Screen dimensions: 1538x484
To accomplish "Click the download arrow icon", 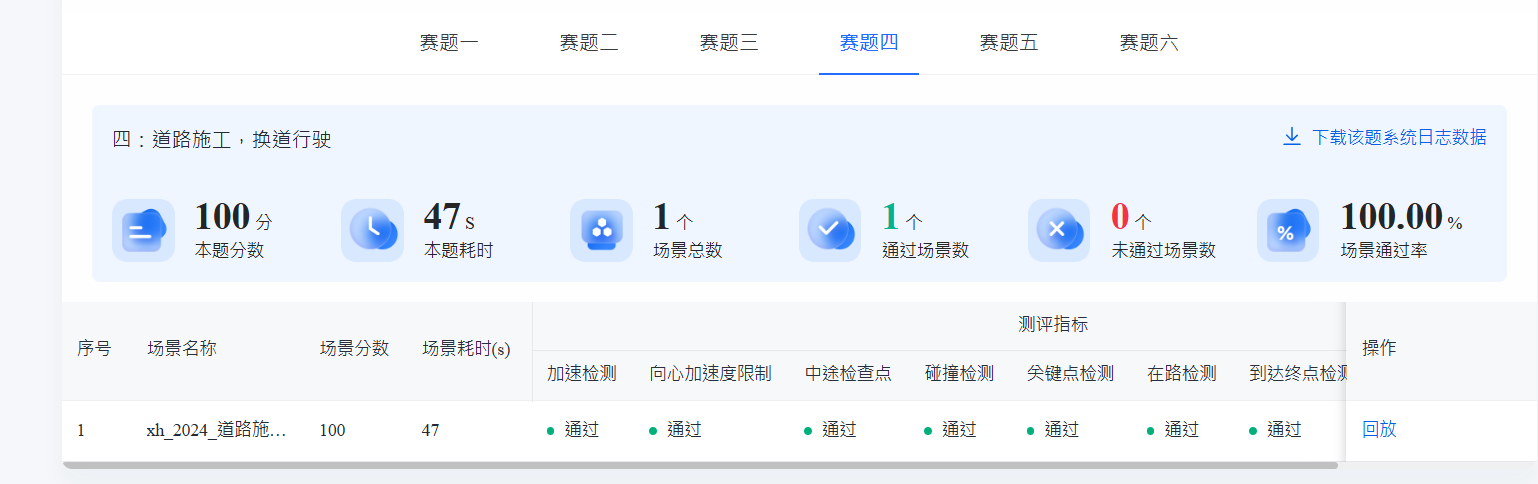I will point(1292,137).
